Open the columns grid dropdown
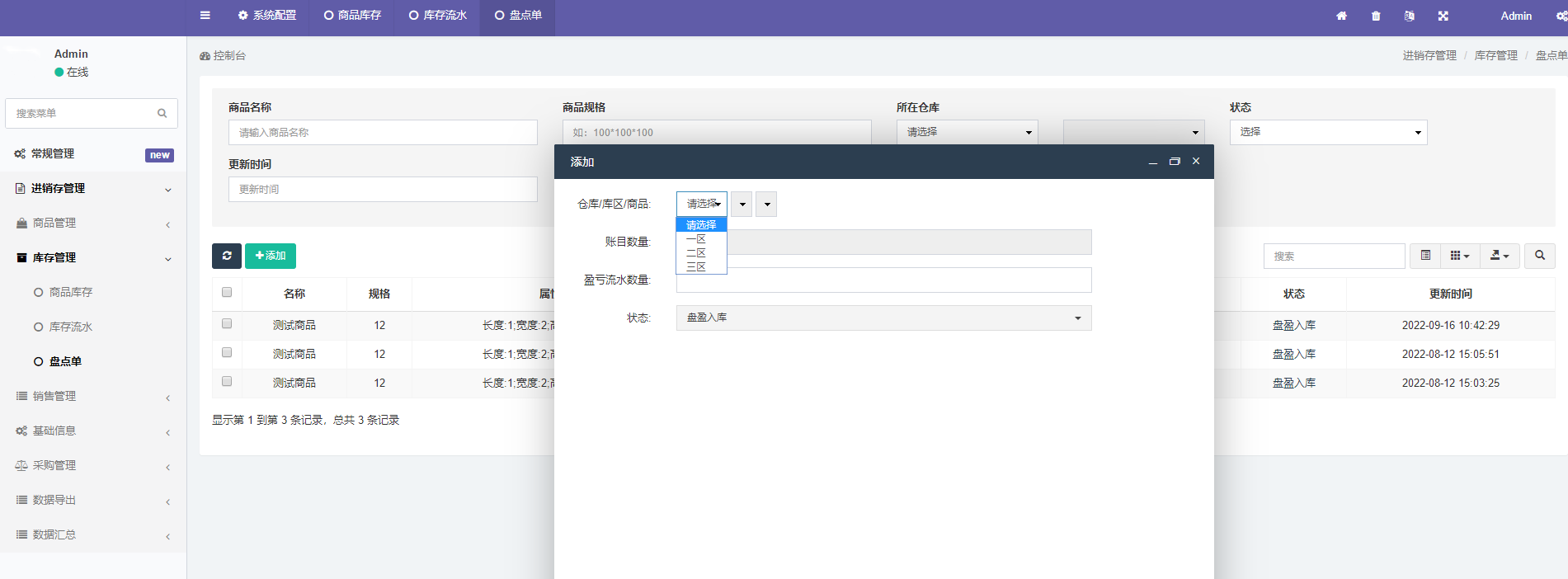Viewport: 1568px width, 579px height. coord(1459,256)
